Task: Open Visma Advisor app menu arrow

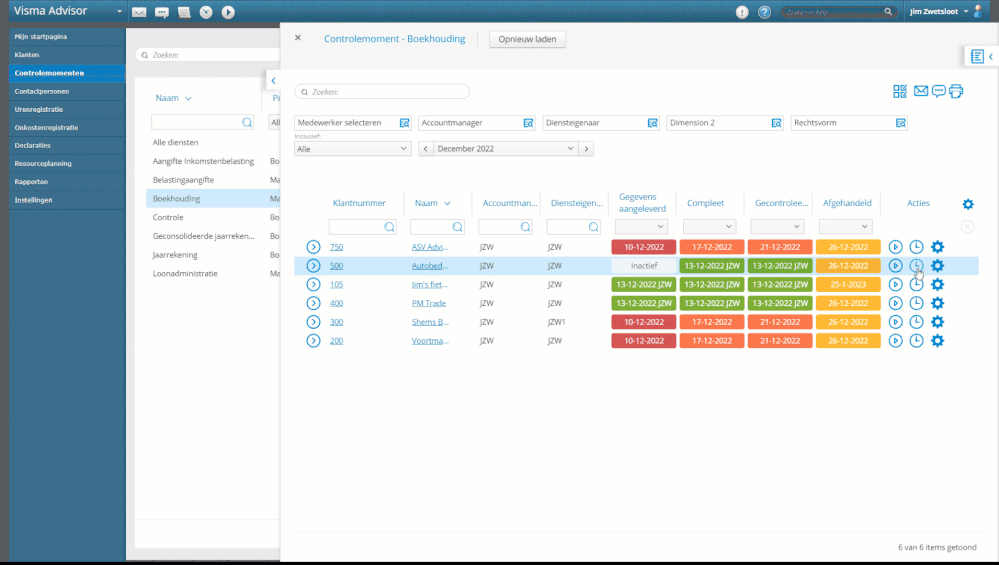Action: tap(119, 11)
